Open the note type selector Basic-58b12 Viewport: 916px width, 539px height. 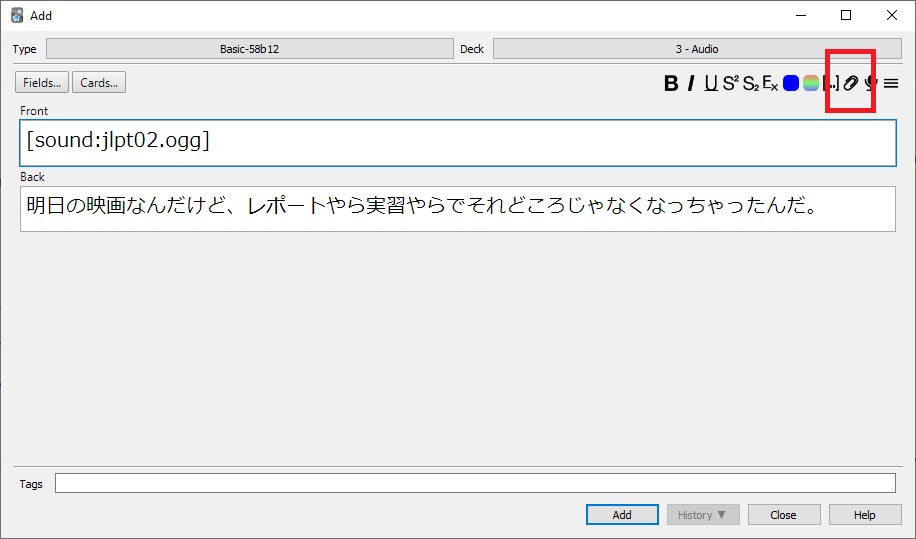click(250, 49)
